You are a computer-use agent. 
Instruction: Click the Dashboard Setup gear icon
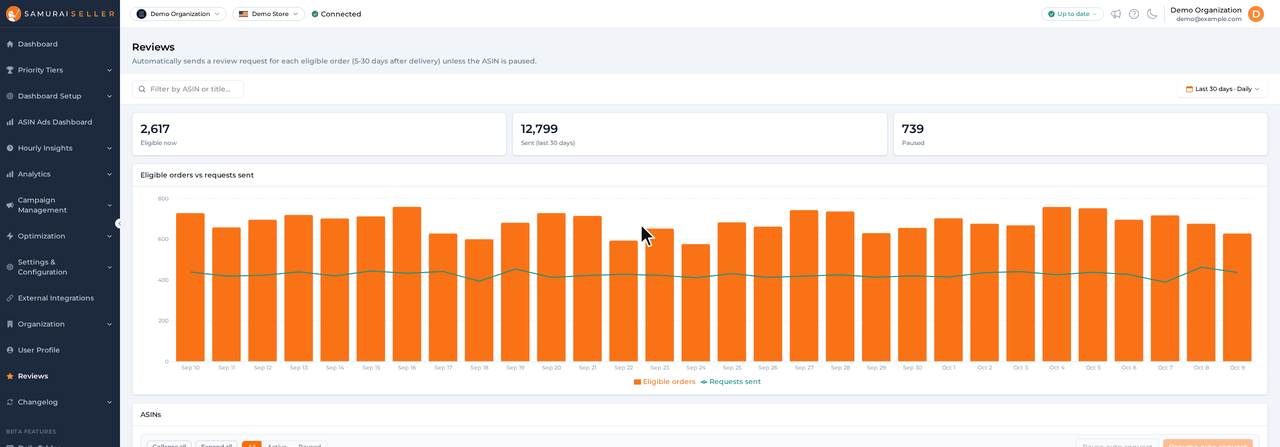(x=10, y=96)
